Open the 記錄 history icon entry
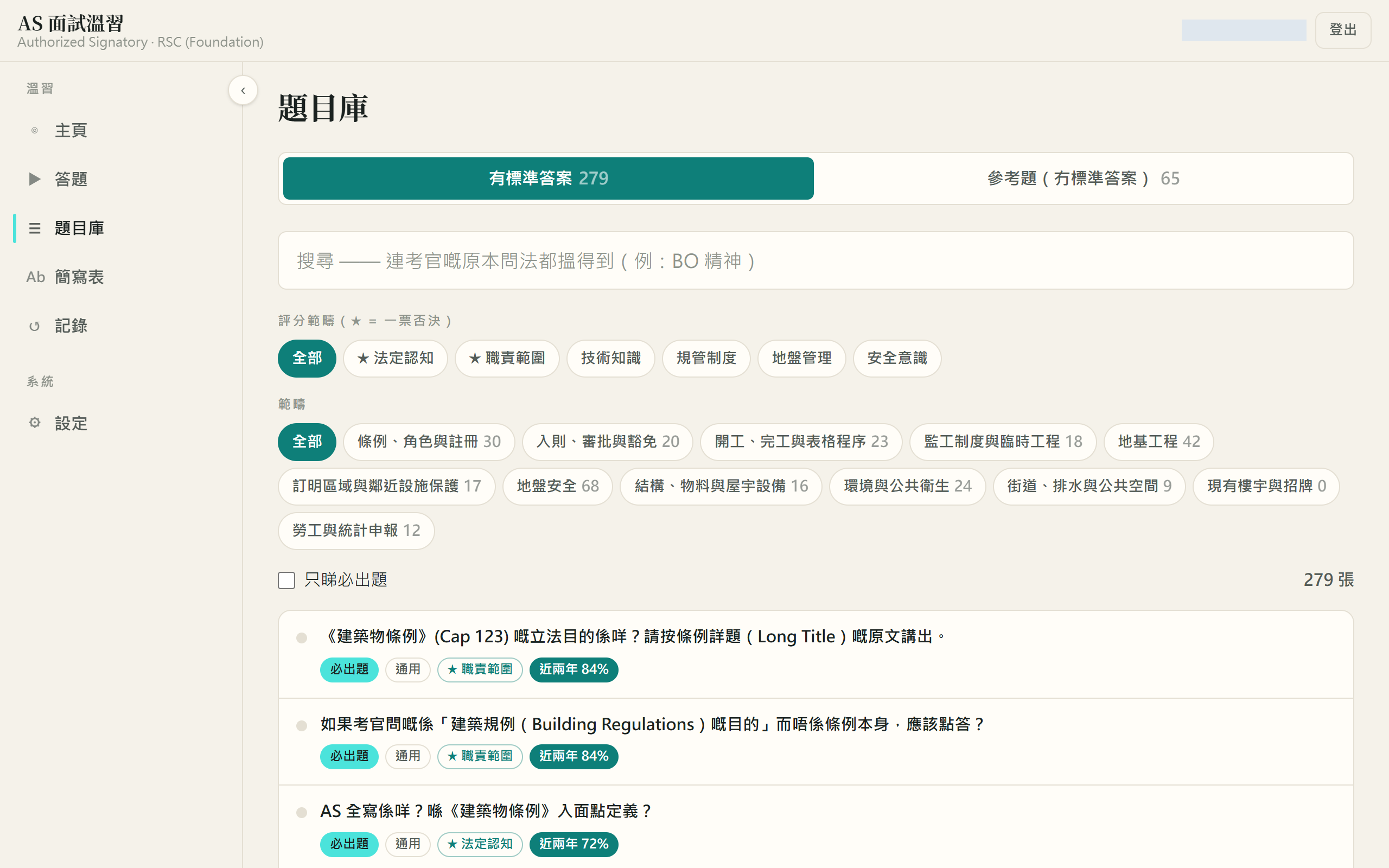The height and width of the screenshot is (868, 1389). point(34,326)
